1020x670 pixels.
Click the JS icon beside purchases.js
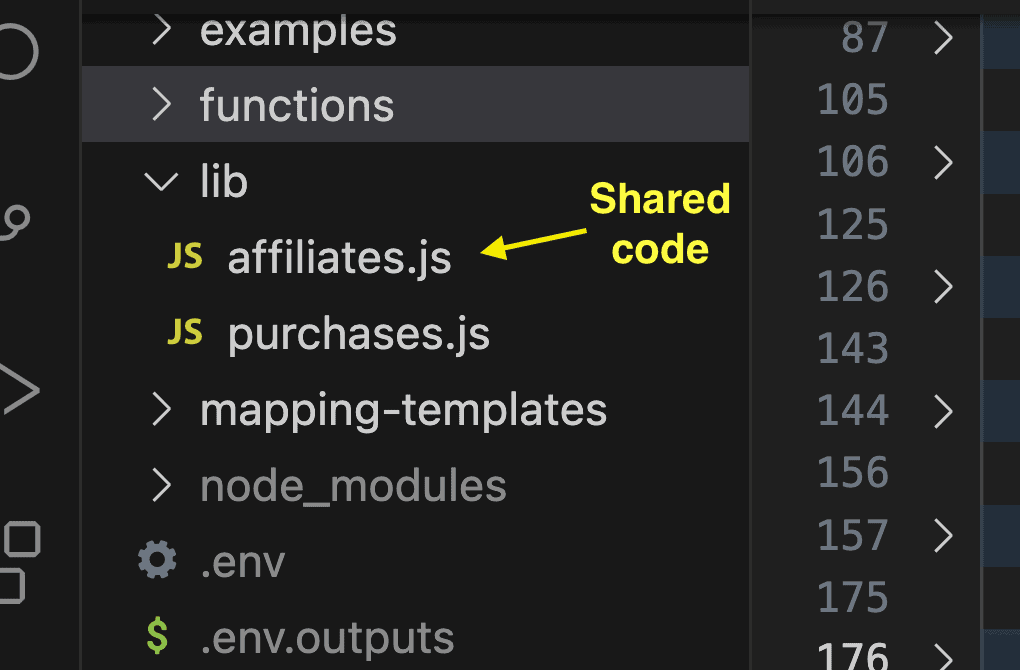tap(184, 333)
